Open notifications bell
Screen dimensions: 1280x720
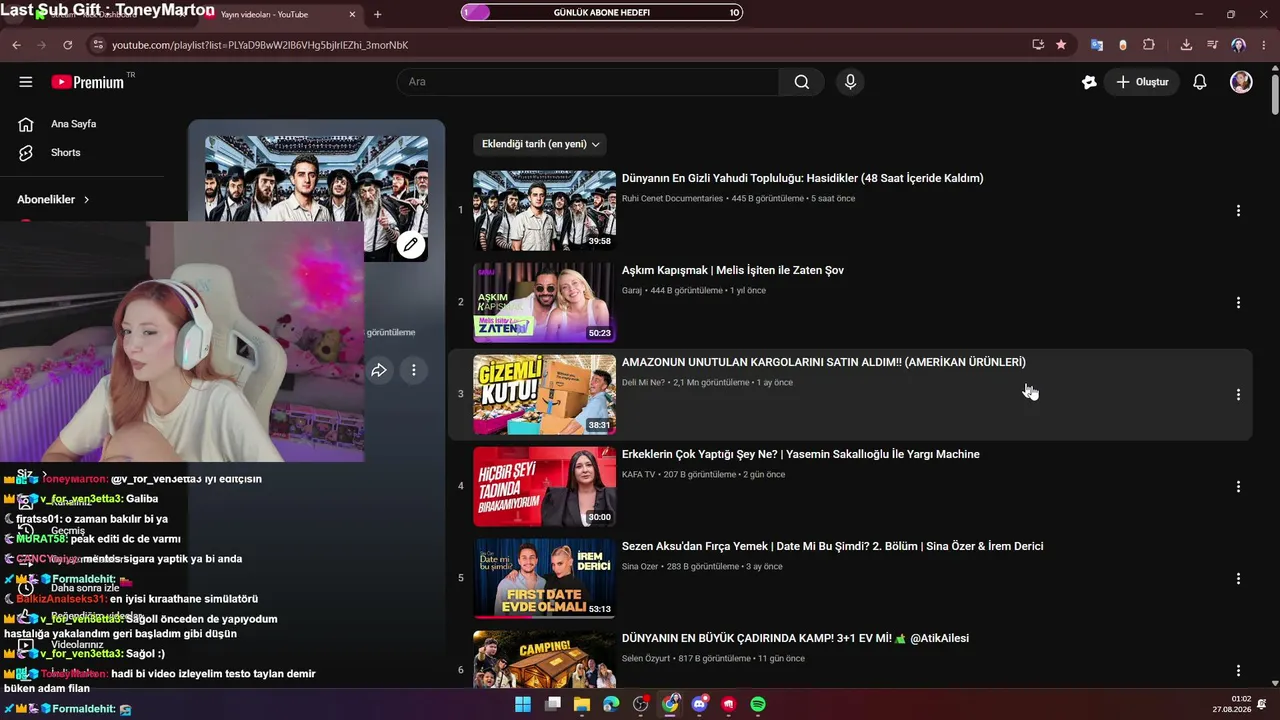[x=1200, y=82]
